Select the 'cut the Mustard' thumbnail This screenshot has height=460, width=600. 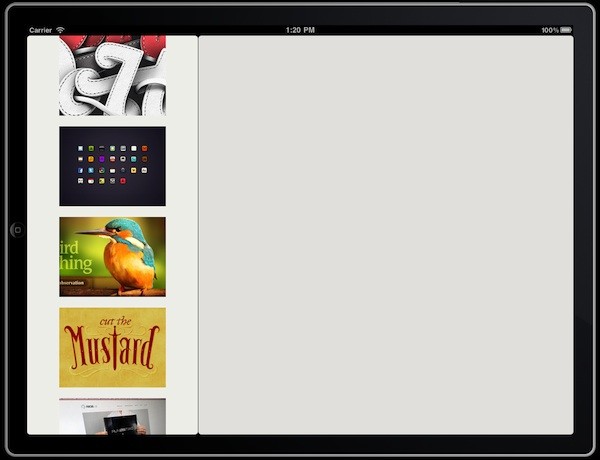click(112, 347)
